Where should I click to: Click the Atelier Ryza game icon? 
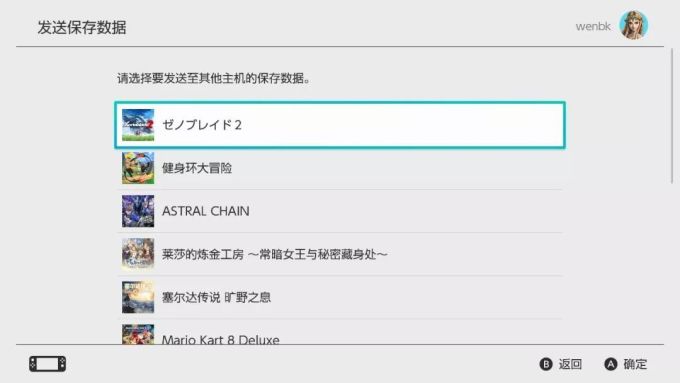(x=138, y=254)
